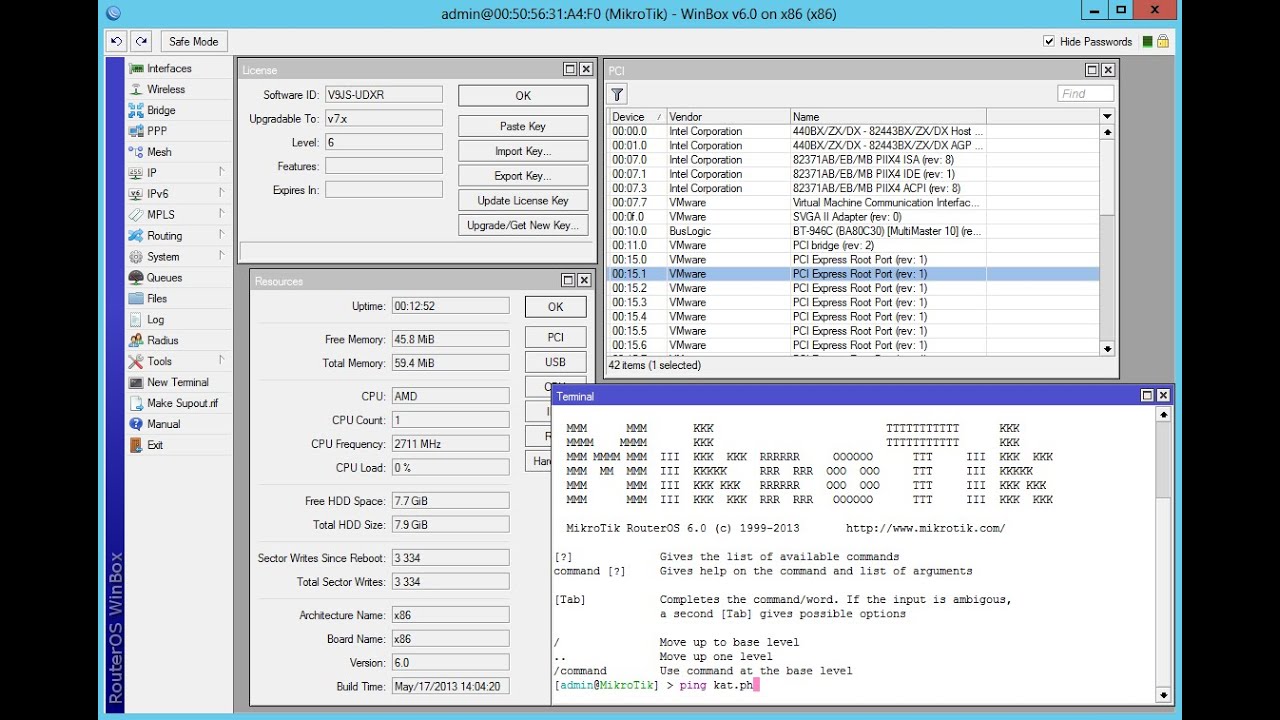Click the Find field in PCI window
Viewport: 1280px width, 720px height.
[x=1085, y=94]
